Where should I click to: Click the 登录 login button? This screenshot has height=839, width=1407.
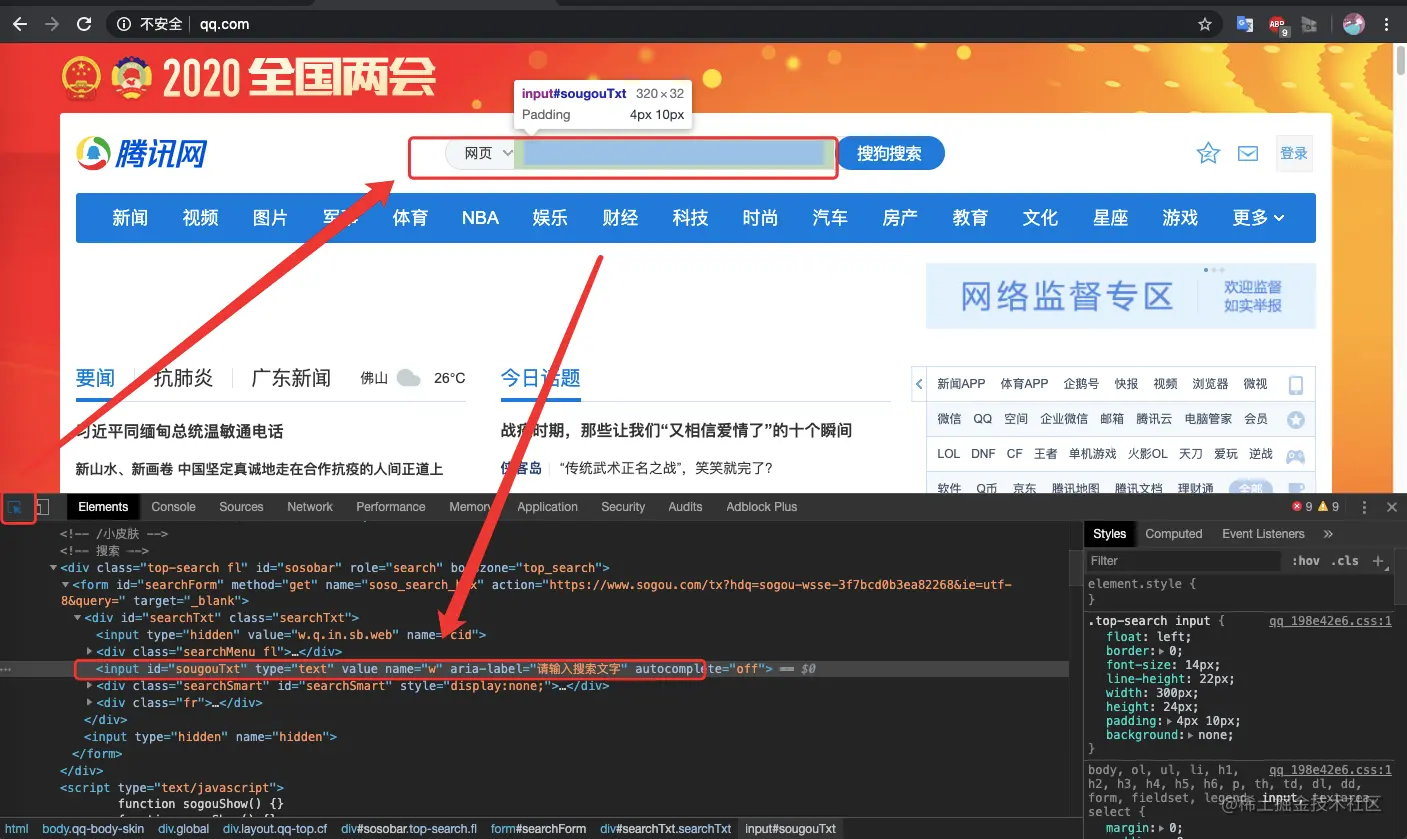click(1294, 153)
